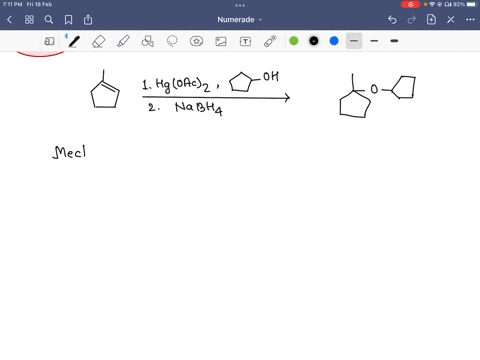Select the Shapes tool
The width and height of the screenshot is (480, 360).
pos(148,41)
